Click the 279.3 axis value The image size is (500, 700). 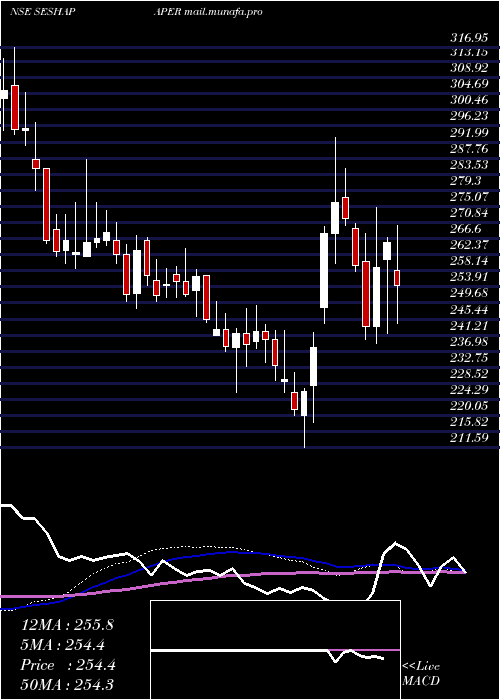(x=466, y=181)
